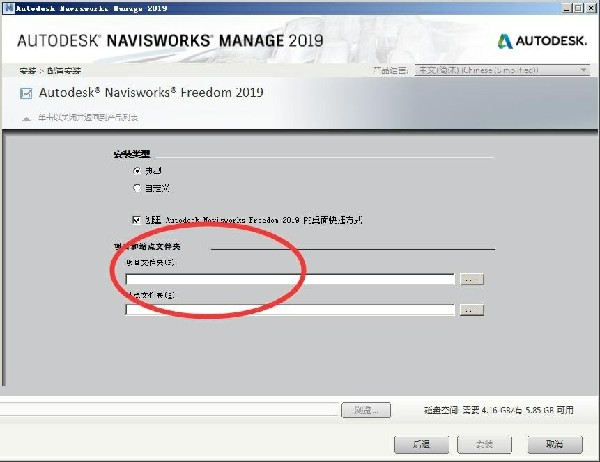Click the project folder path input field
The height and width of the screenshot is (462, 600).
pyautogui.click(x=290, y=279)
